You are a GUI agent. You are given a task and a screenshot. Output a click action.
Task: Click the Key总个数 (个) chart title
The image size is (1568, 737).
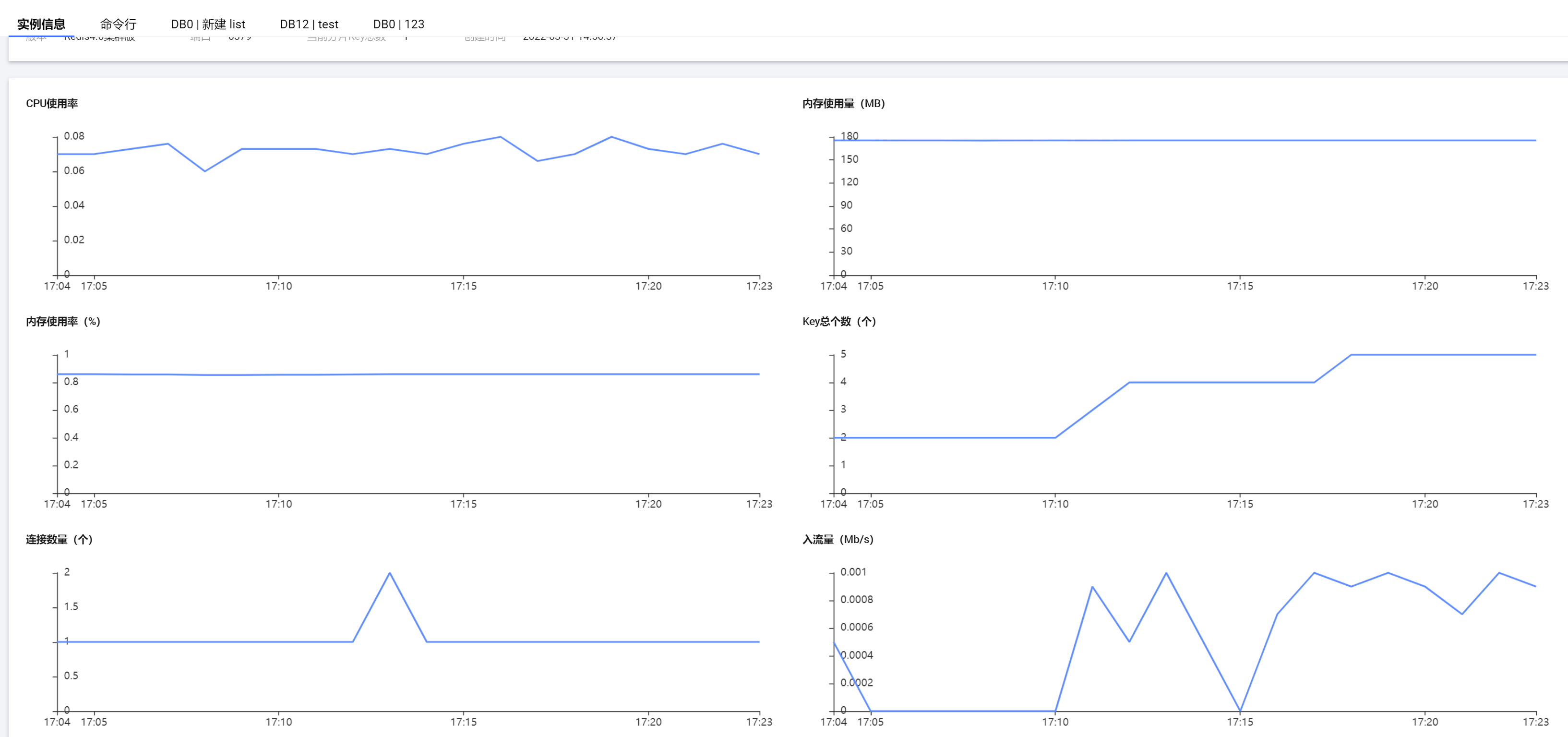pos(839,322)
